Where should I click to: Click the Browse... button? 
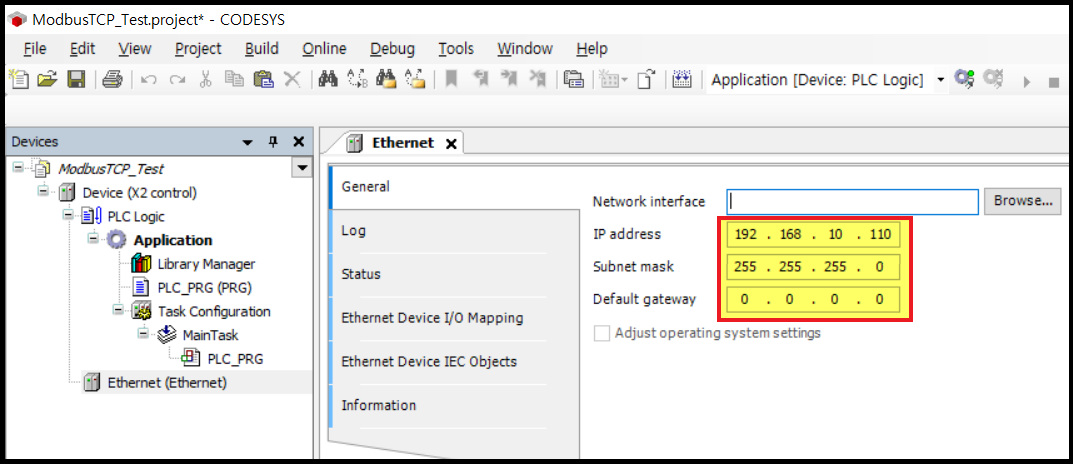(1022, 201)
